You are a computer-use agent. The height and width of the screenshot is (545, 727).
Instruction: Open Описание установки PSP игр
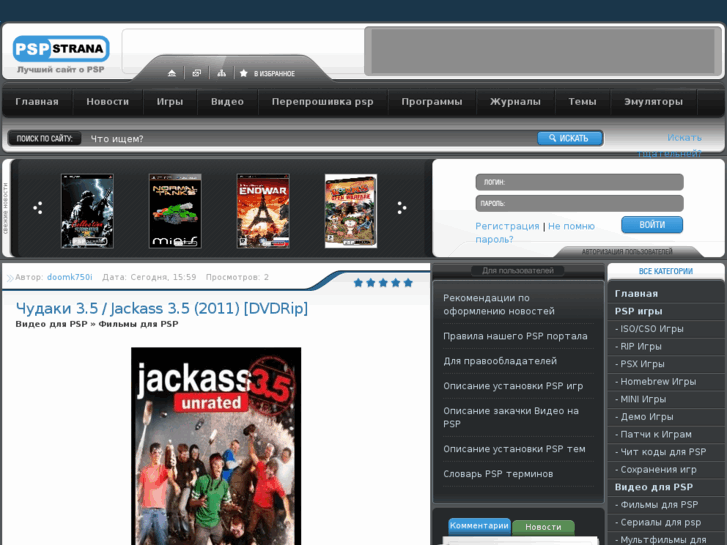tap(513, 386)
